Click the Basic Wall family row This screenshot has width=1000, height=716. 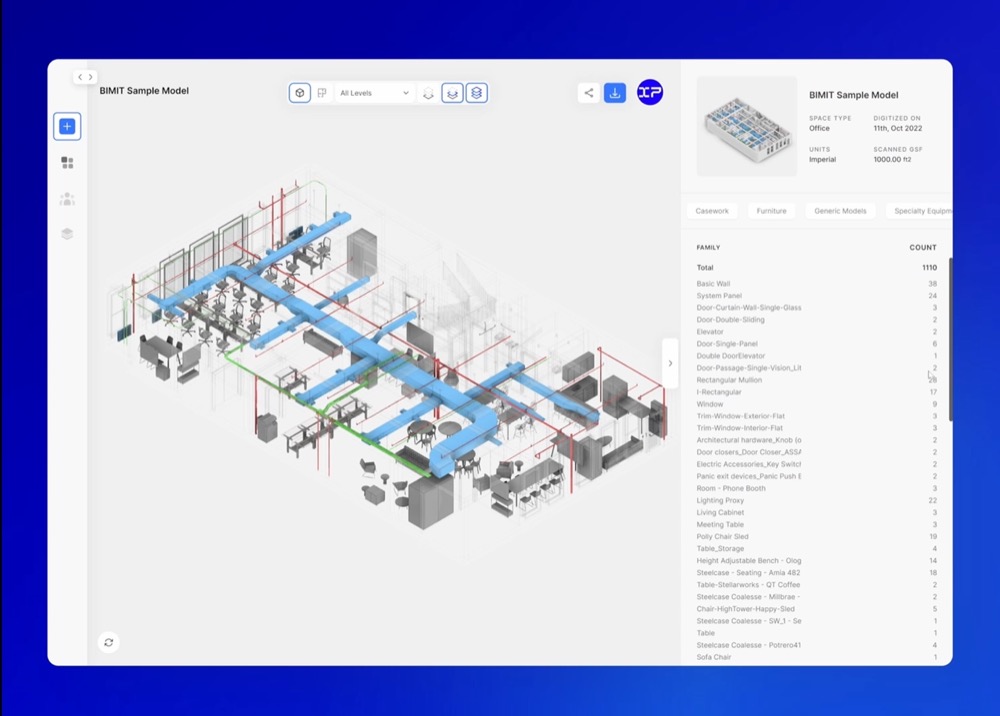pos(816,284)
